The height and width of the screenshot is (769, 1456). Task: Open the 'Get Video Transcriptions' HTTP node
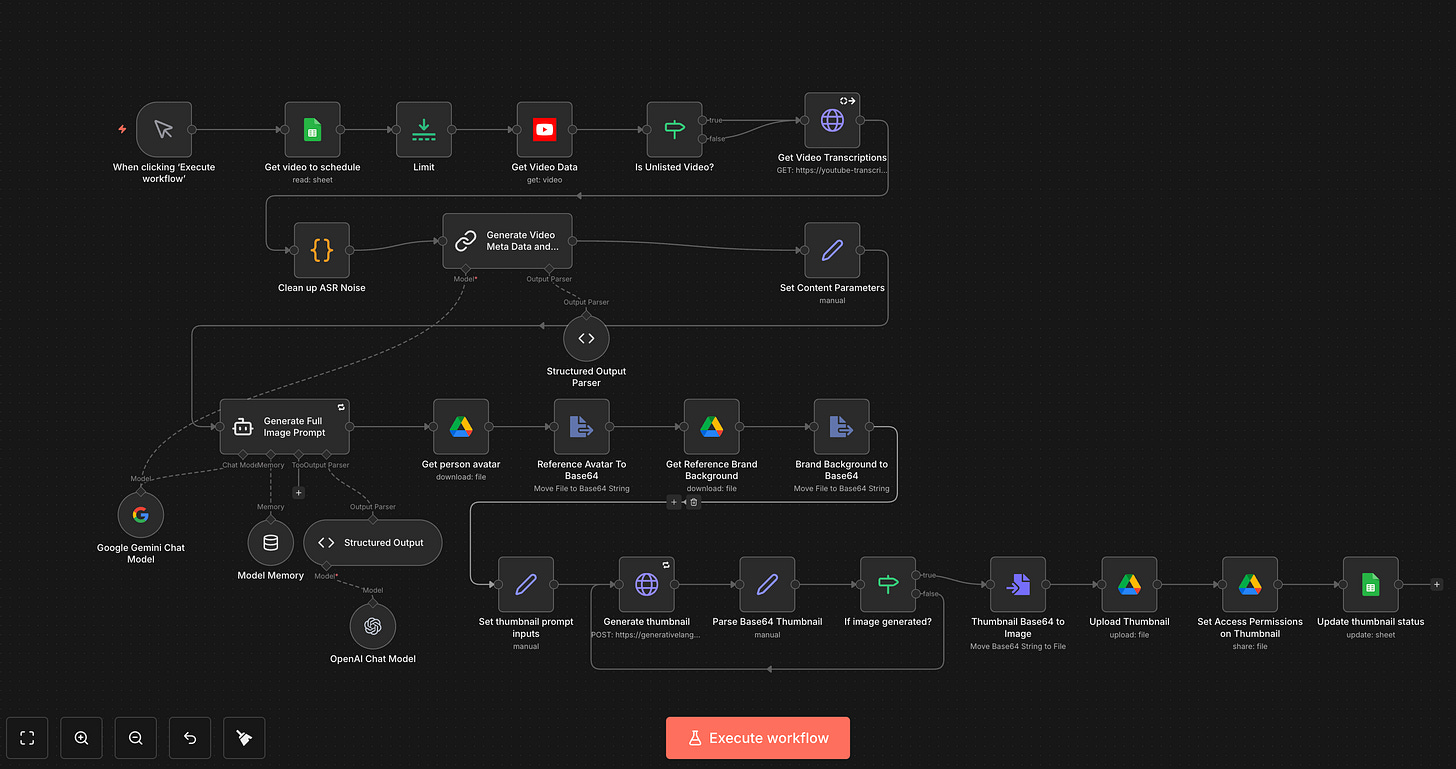click(x=832, y=120)
